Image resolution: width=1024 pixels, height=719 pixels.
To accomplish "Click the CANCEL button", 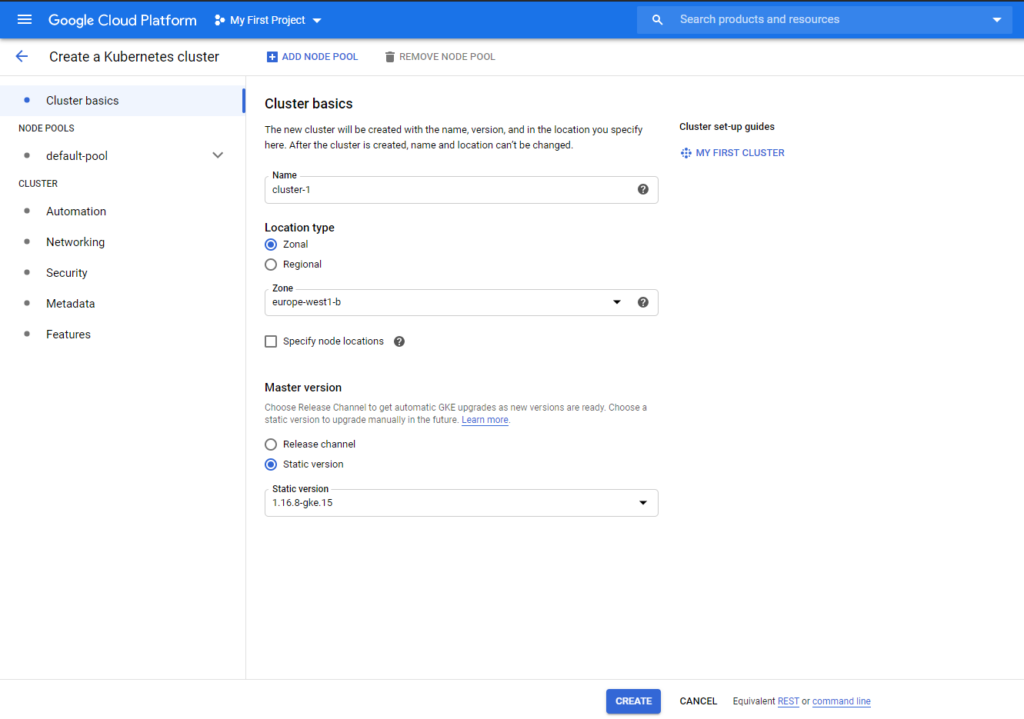I will coord(698,701).
